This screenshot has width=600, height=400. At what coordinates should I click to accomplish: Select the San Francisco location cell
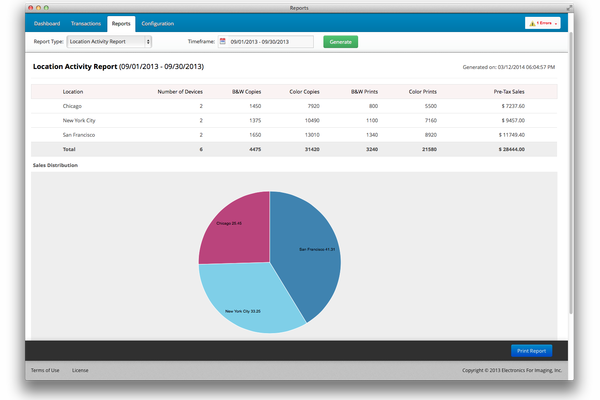[x=79, y=135]
